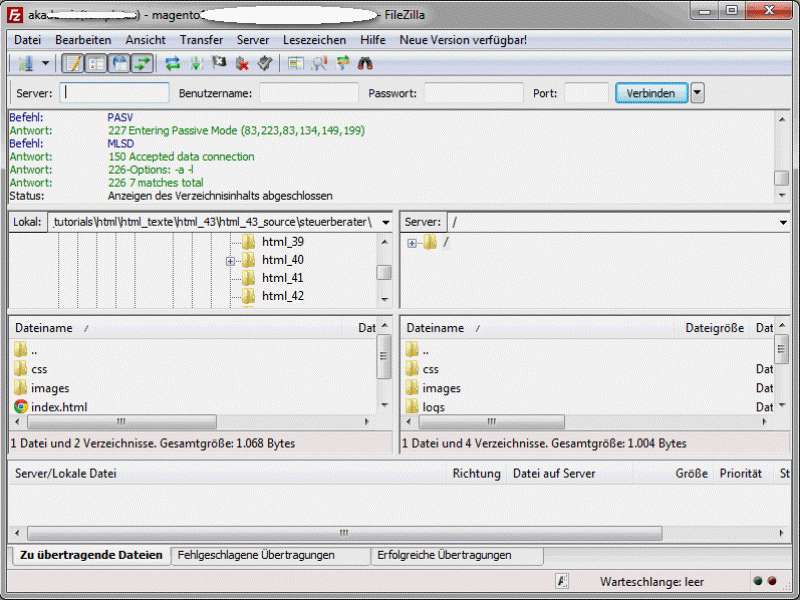
Task: Expand the html_40 folder in the local tree
Action: (230, 261)
